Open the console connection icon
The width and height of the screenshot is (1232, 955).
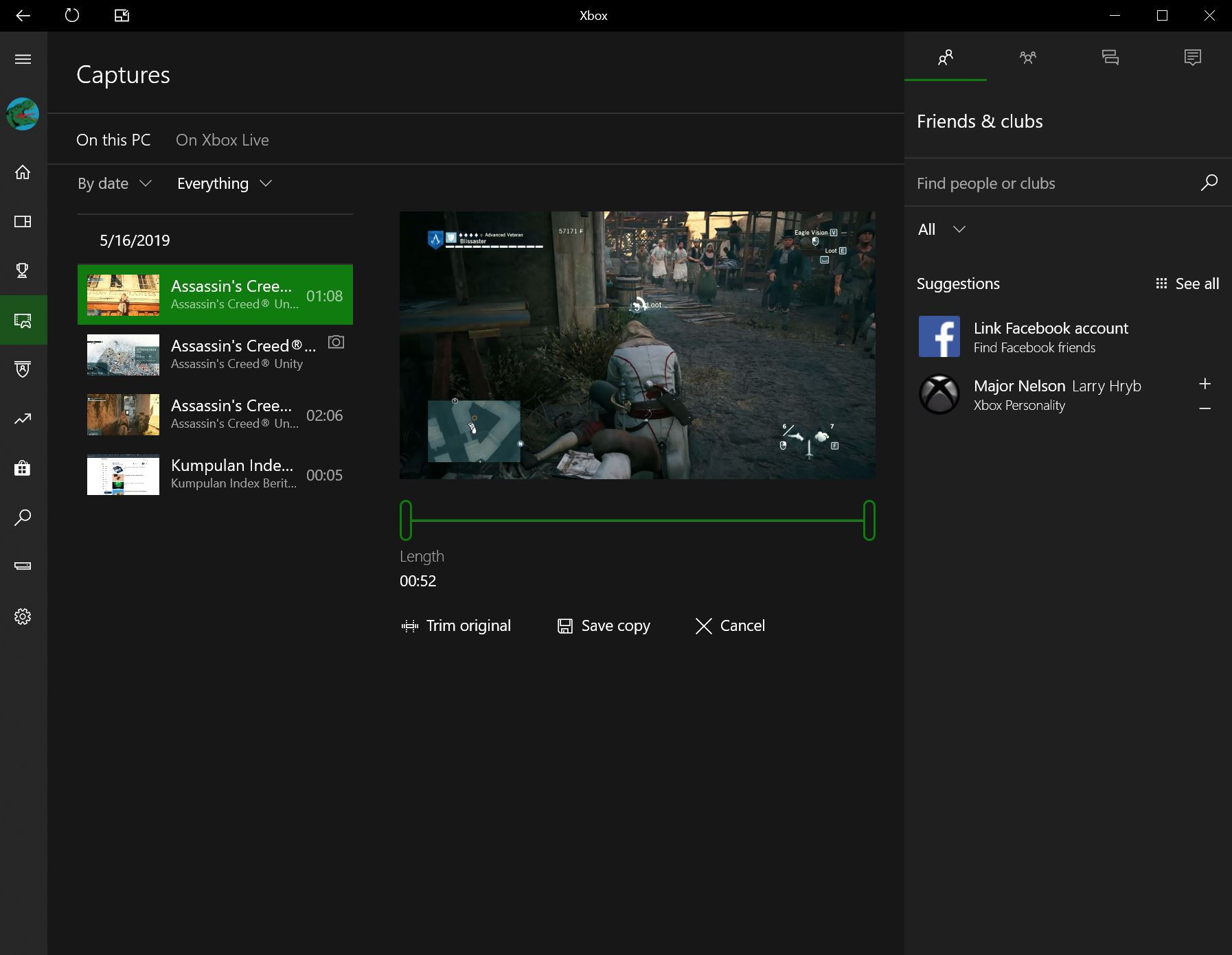coord(23,566)
